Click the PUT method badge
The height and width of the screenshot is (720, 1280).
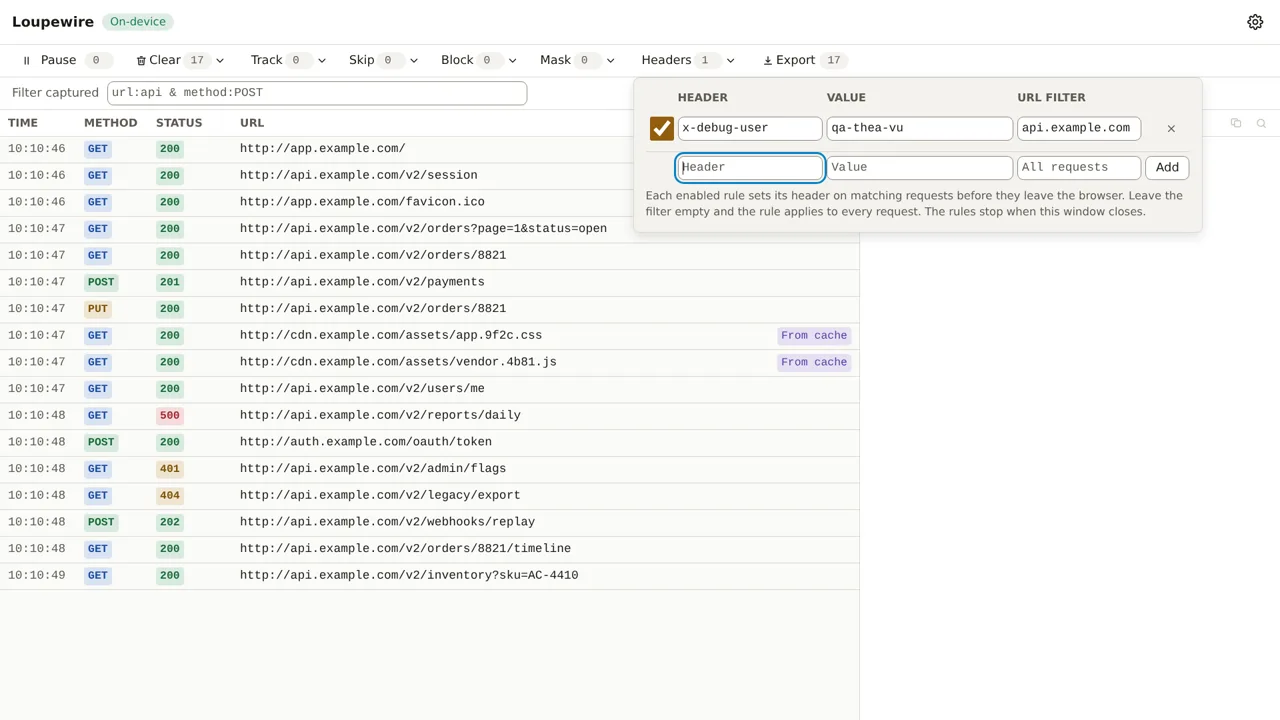point(98,309)
